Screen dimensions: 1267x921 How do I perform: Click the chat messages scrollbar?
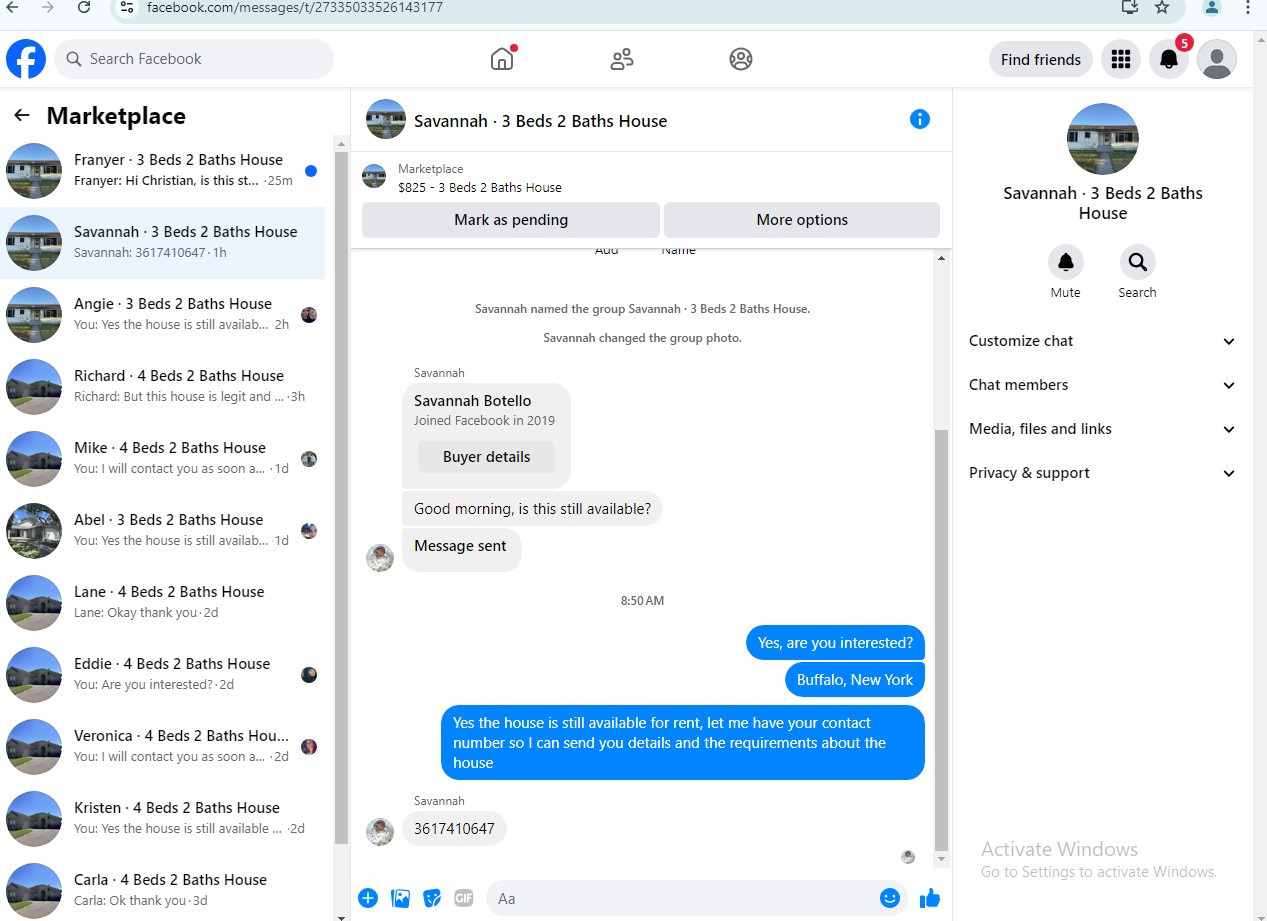[x=941, y=640]
